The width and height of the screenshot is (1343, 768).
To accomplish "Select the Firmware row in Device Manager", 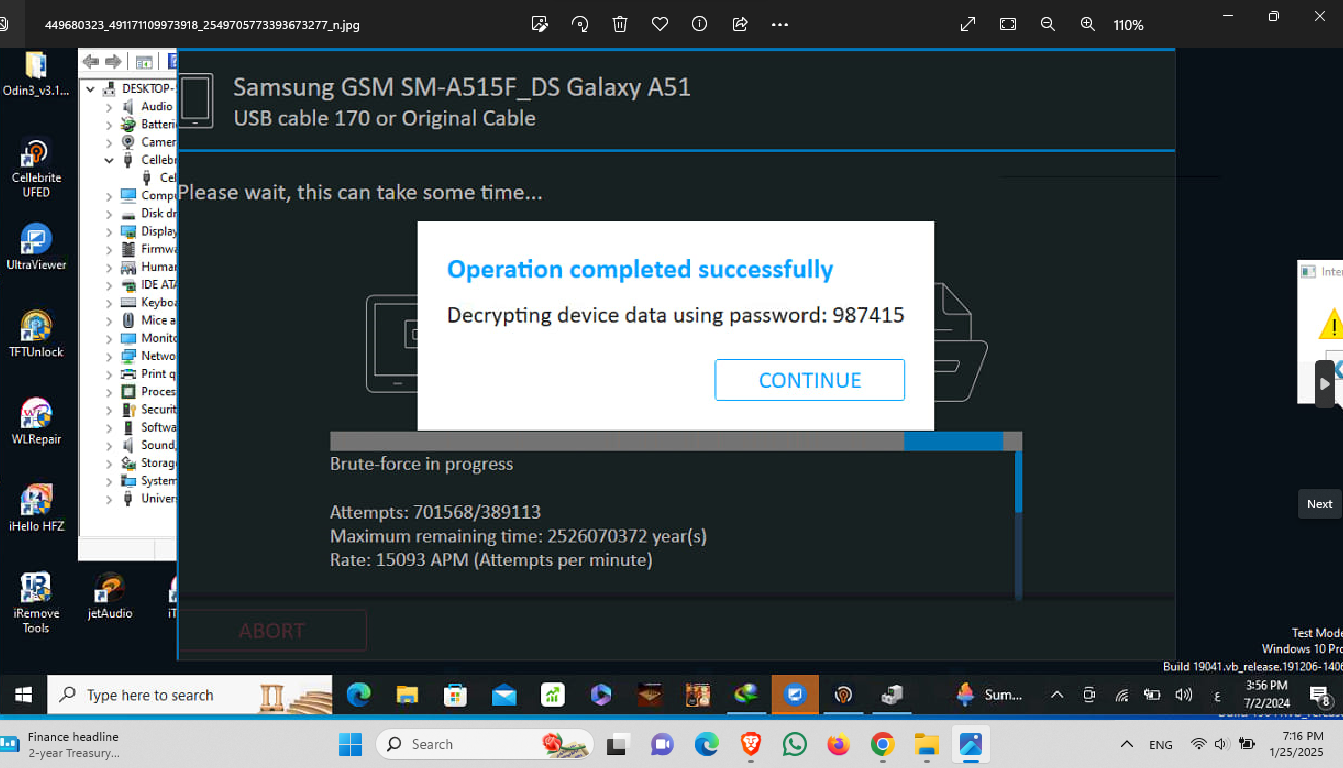I will pyautogui.click(x=148, y=249).
